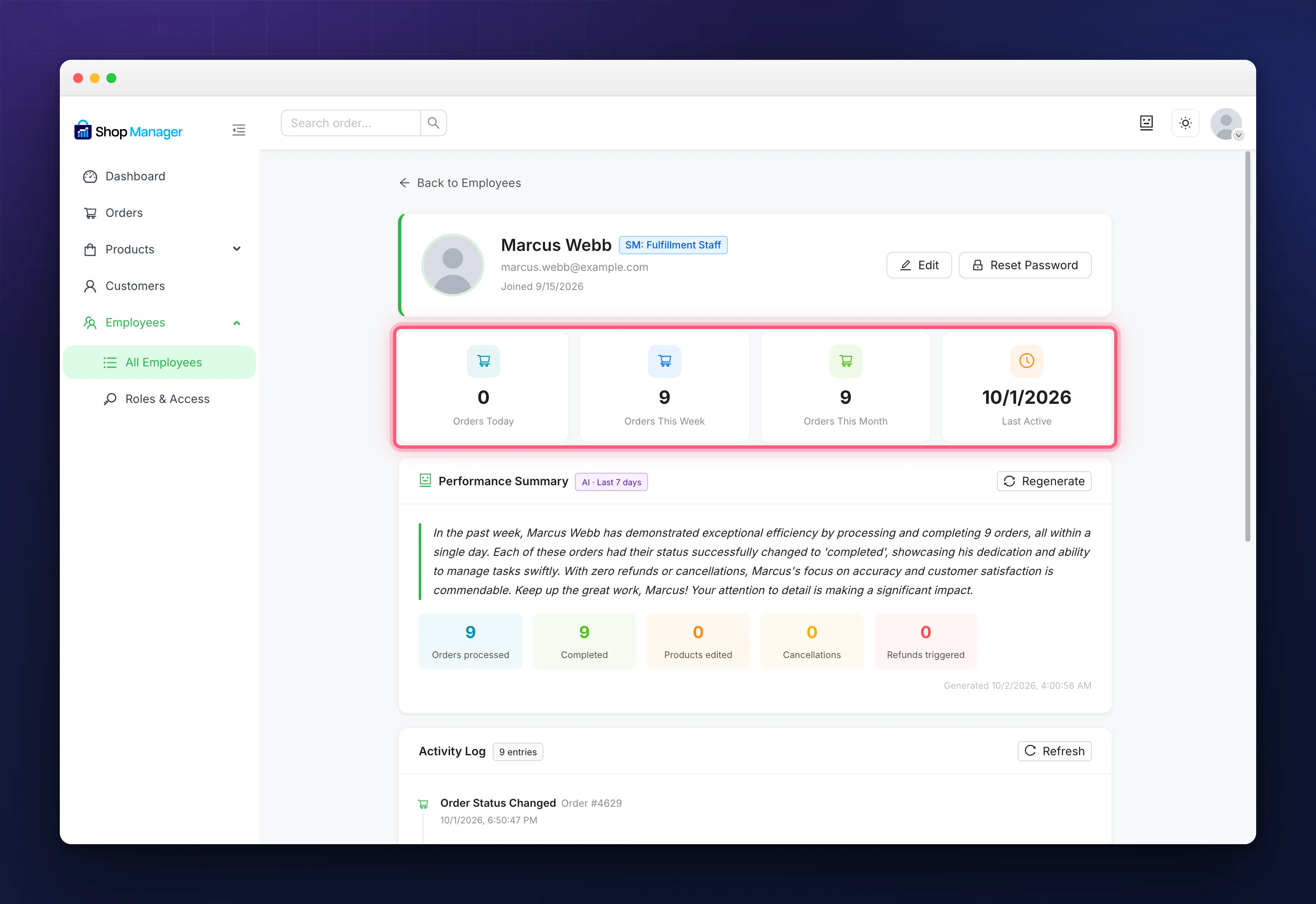Click the Joined 9/15/2026 text
Viewport: 1316px width, 904px height.
542,287
